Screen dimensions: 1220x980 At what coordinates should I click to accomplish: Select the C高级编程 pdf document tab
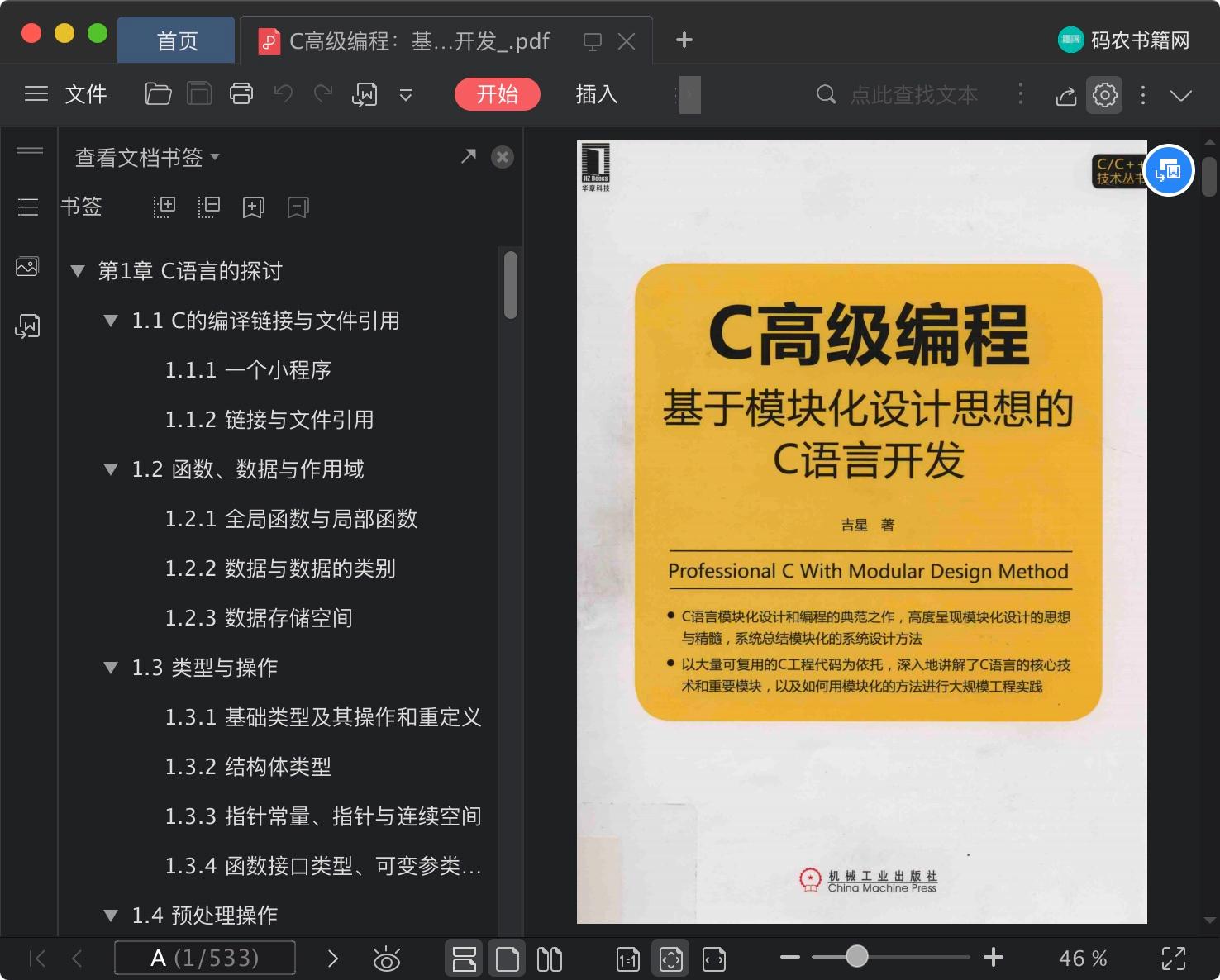[x=420, y=40]
